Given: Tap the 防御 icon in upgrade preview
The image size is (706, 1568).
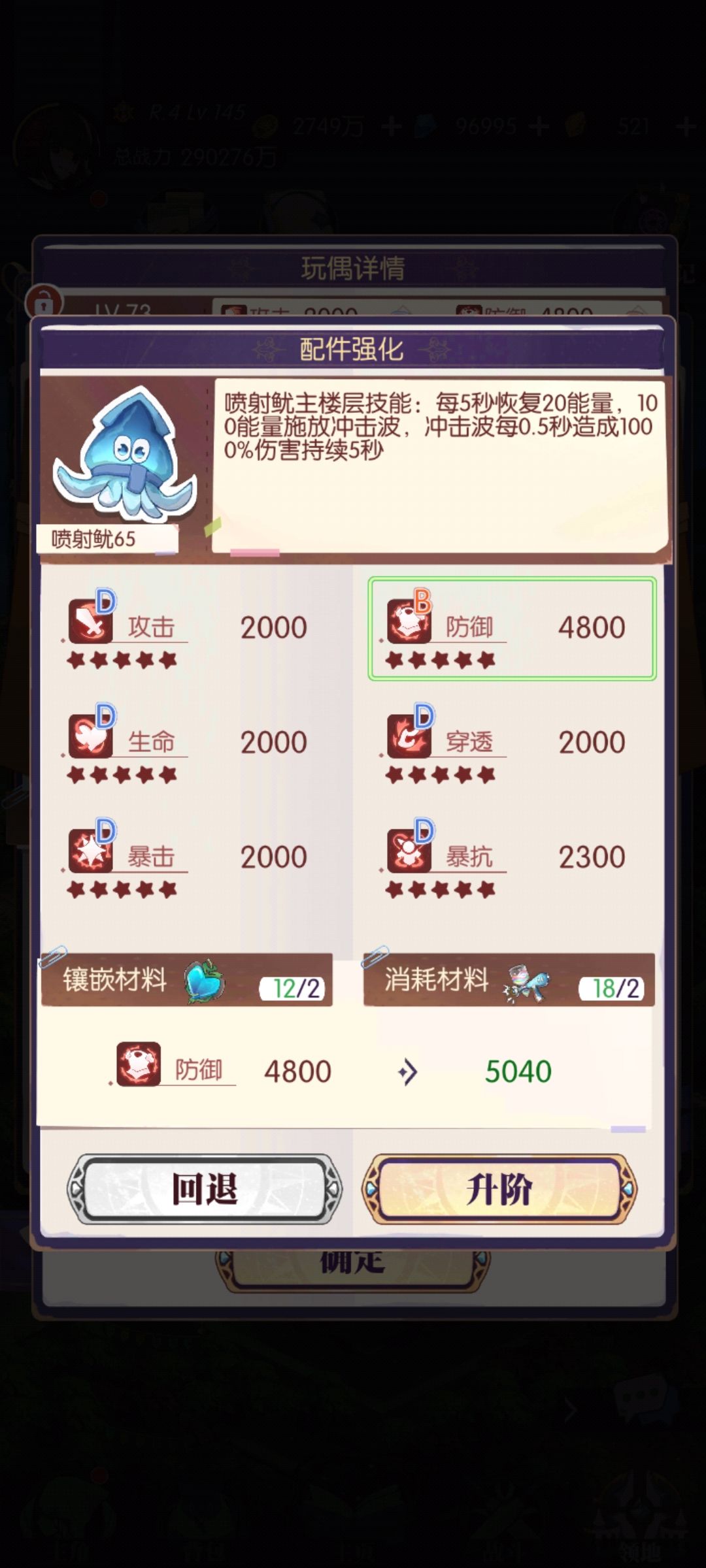Looking at the screenshot, I should pos(139,1064).
